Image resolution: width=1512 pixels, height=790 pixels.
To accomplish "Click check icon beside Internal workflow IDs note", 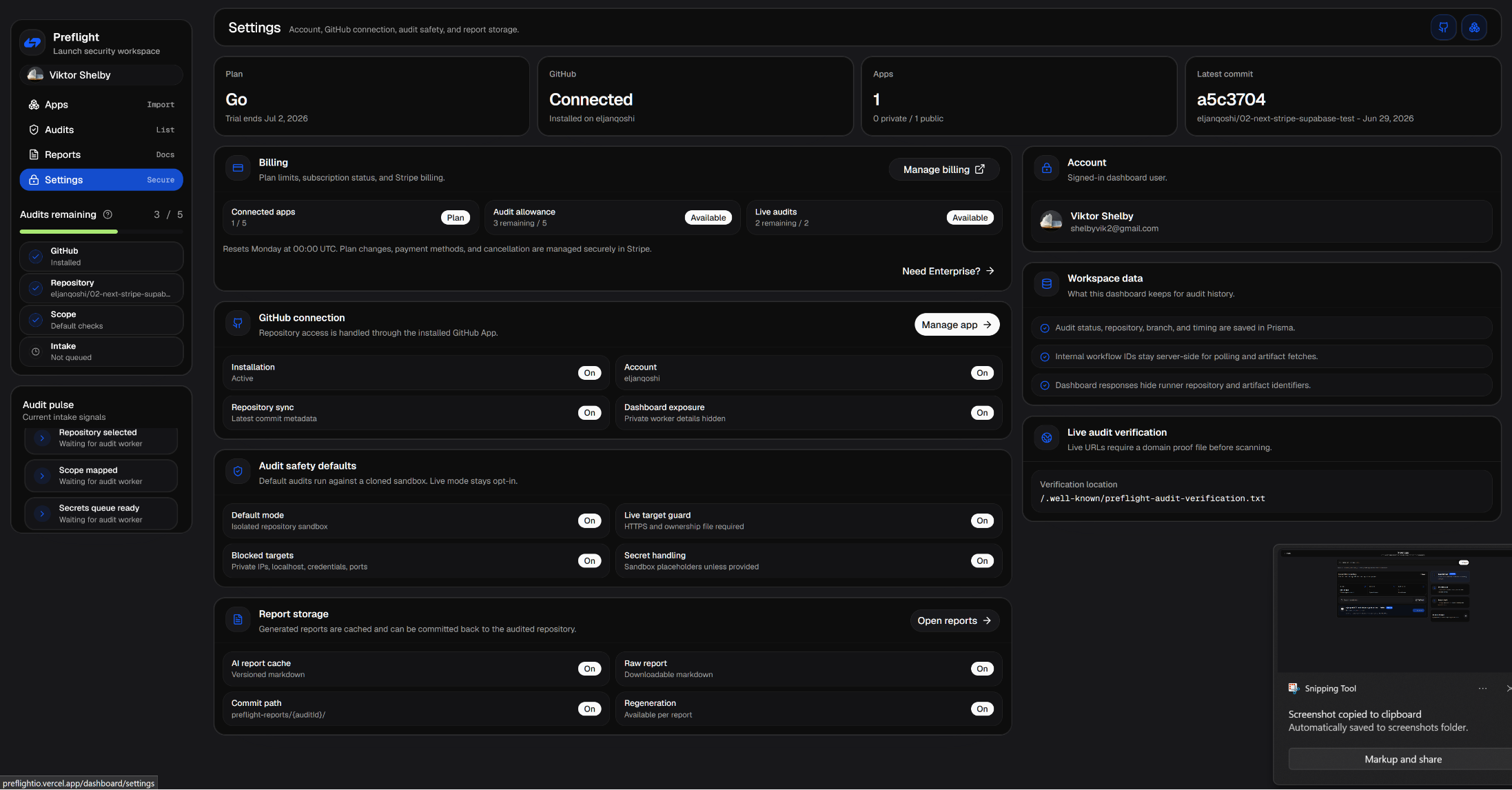I will (x=1044, y=357).
